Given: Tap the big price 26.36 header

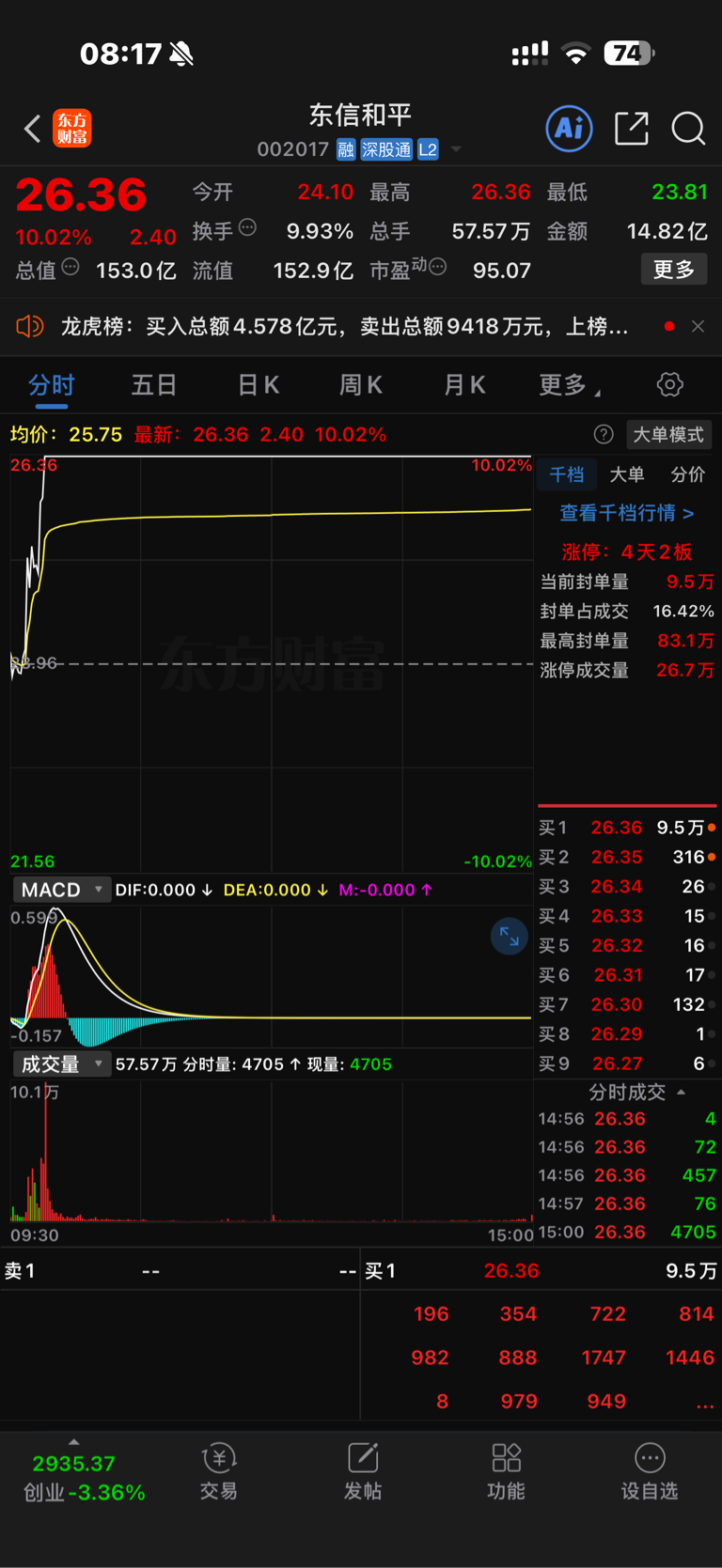Looking at the screenshot, I should 81,194.
